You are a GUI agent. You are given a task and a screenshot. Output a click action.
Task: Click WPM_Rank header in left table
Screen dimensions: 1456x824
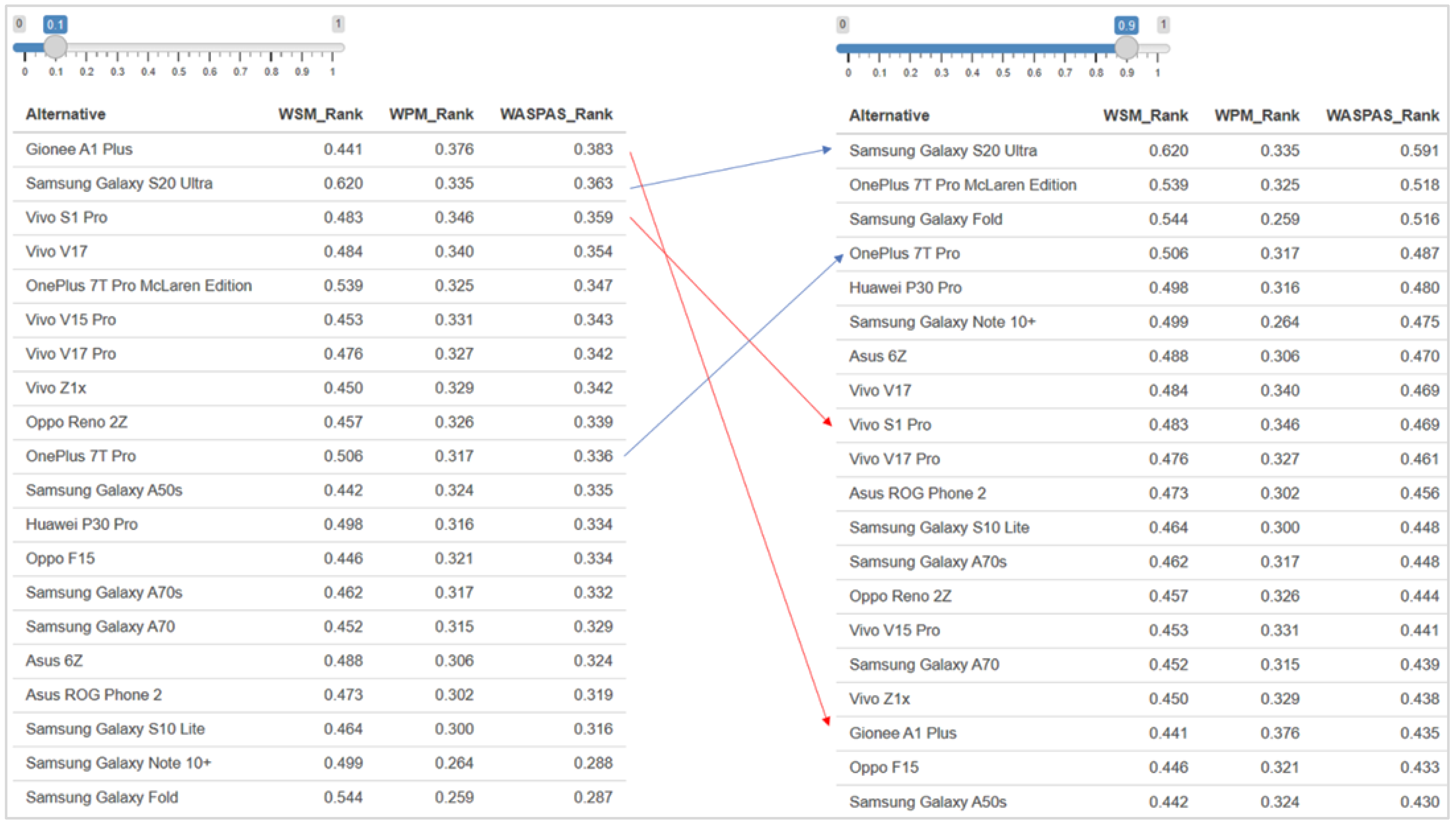tap(431, 114)
